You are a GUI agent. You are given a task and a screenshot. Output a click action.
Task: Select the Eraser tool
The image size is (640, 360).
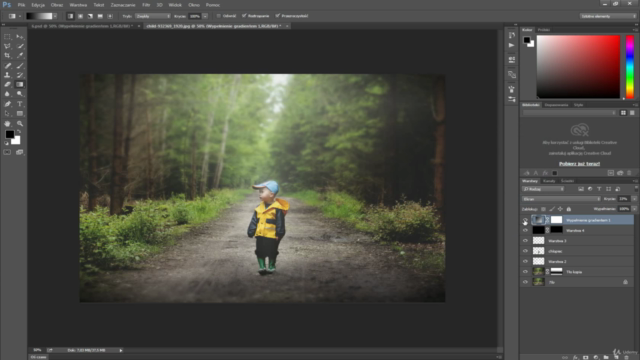7,84
